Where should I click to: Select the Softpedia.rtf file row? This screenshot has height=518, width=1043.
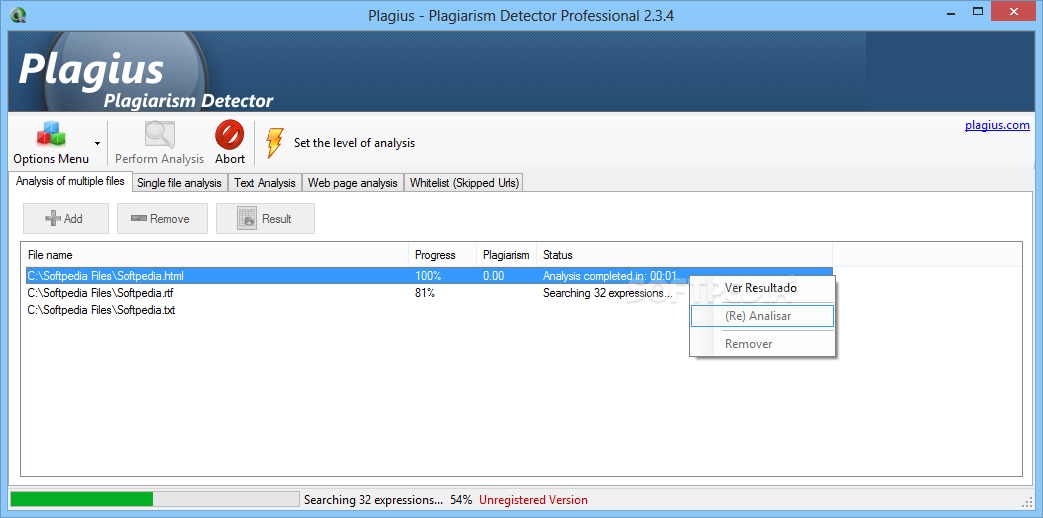click(x=429, y=293)
